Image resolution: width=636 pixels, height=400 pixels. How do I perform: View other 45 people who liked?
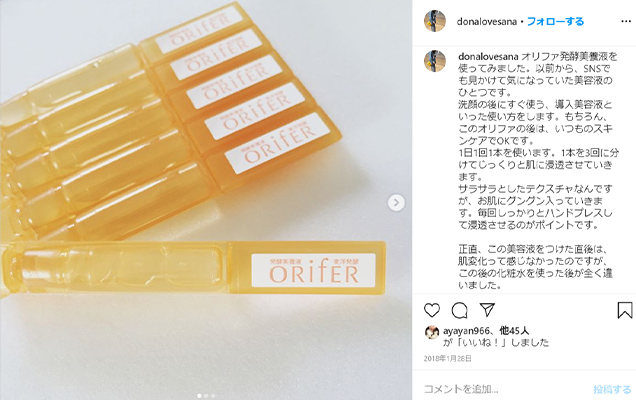[x=514, y=331]
